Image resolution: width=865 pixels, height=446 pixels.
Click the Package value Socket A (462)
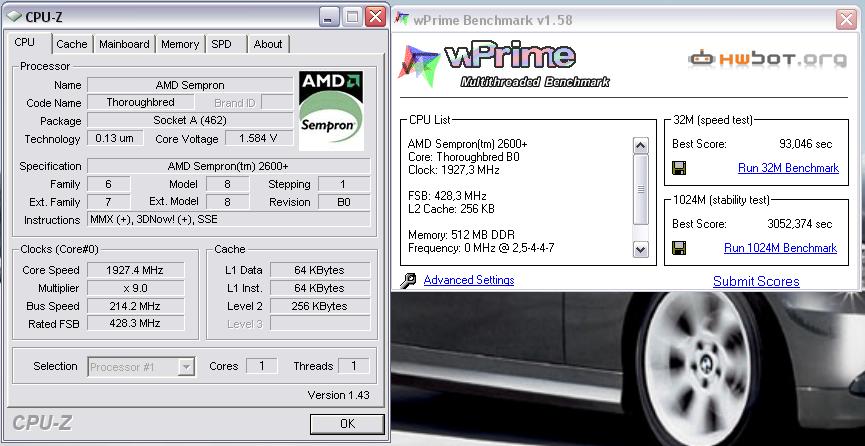pyautogui.click(x=190, y=120)
